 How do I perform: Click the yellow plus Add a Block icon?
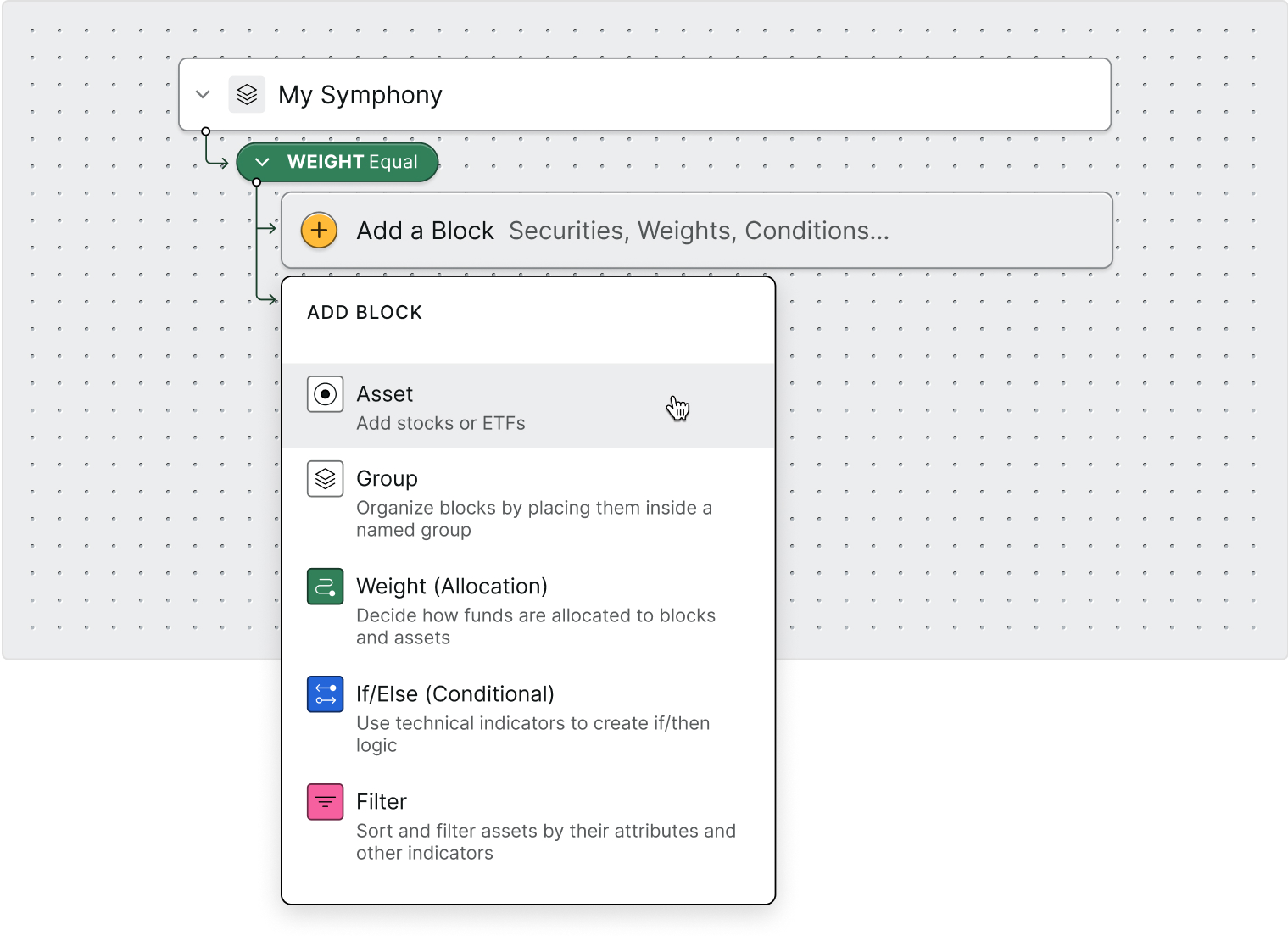320,231
